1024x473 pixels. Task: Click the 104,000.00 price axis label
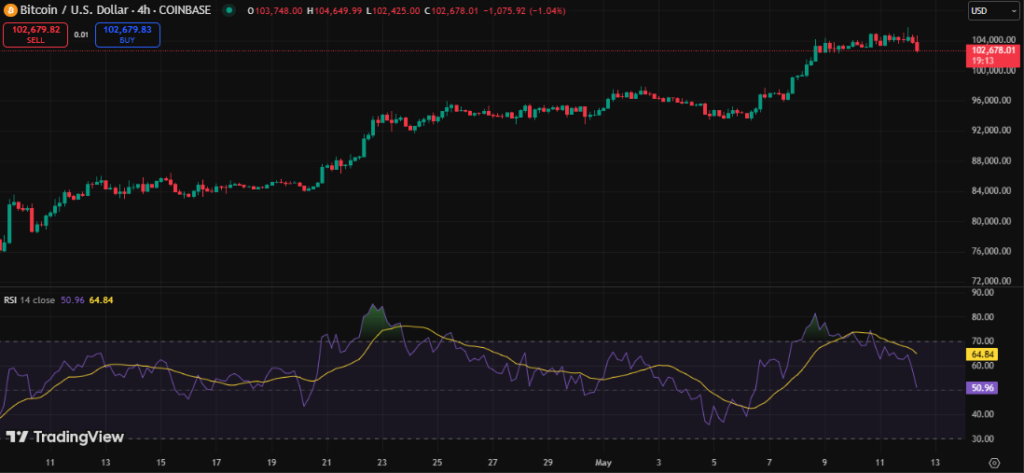[x=992, y=40]
